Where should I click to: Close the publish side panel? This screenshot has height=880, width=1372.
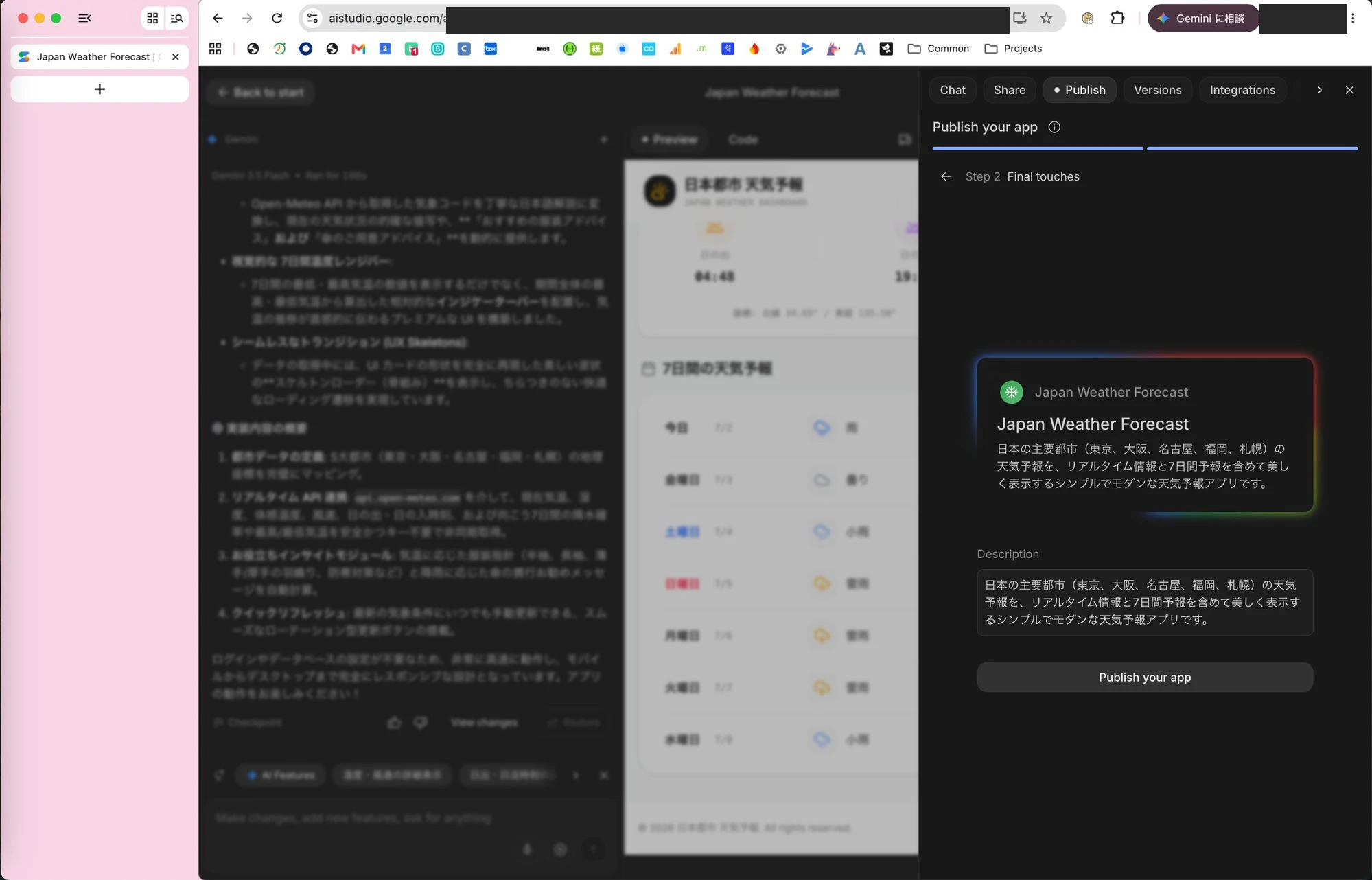(1349, 90)
